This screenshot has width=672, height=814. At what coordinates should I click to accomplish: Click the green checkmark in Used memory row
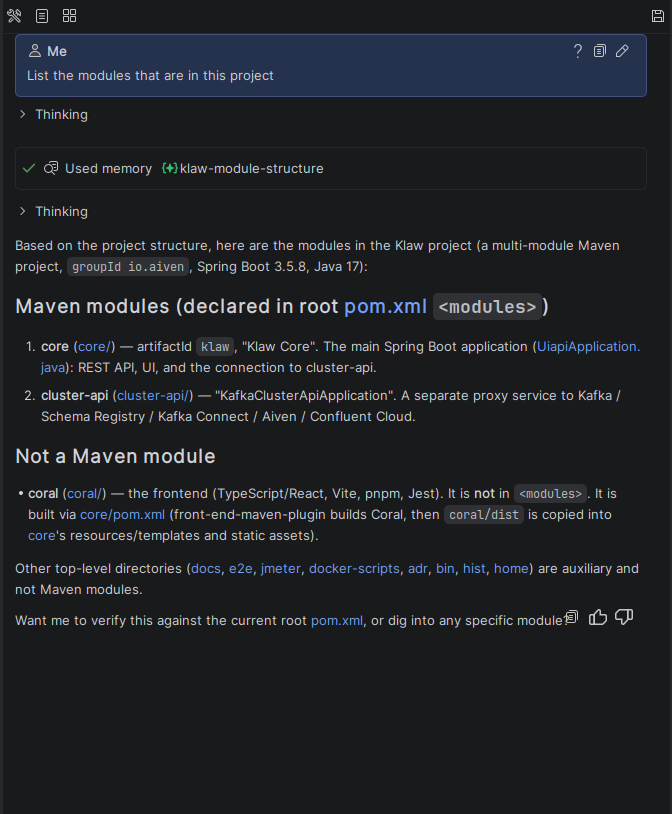point(29,168)
